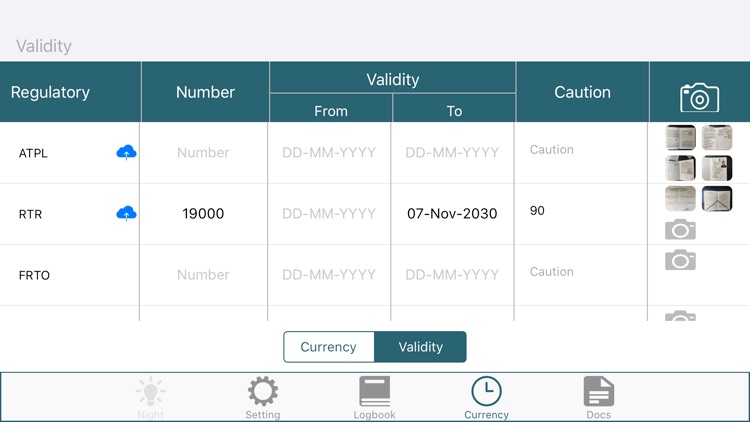Switch to the Currency segment
This screenshot has height=422, width=750.
(329, 347)
